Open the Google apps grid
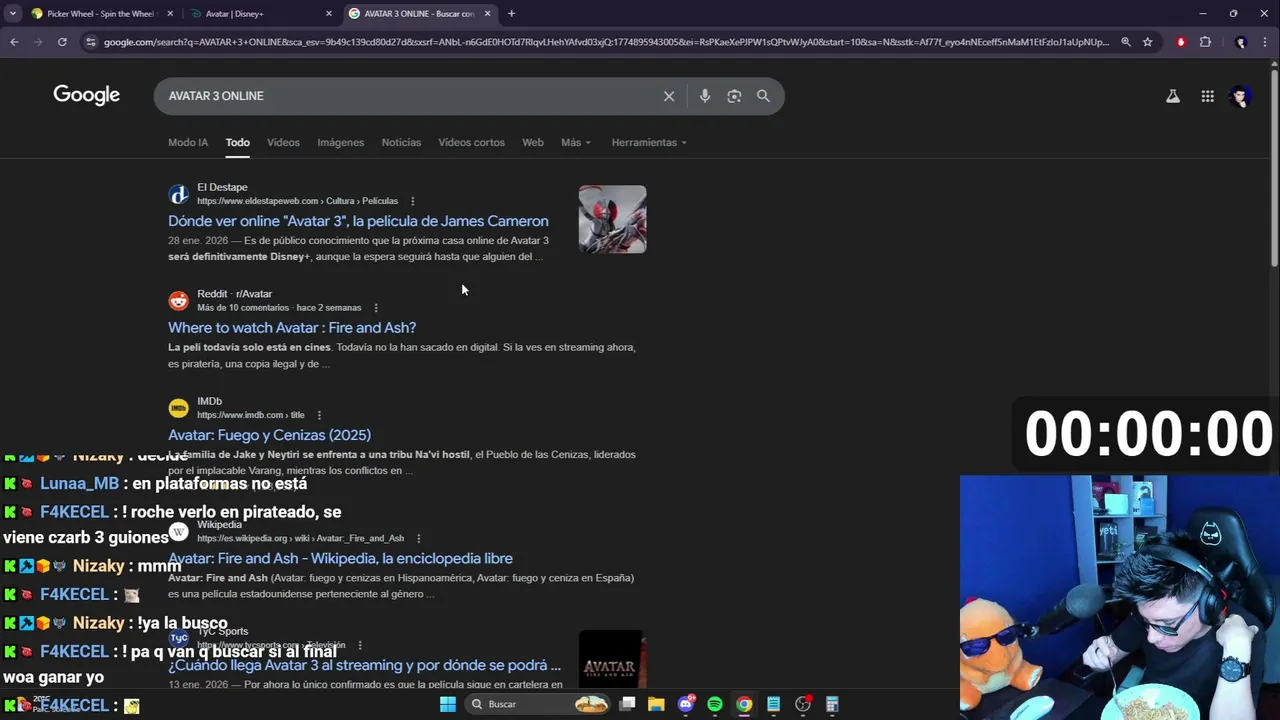Viewport: 1280px width, 720px height. tap(1208, 96)
